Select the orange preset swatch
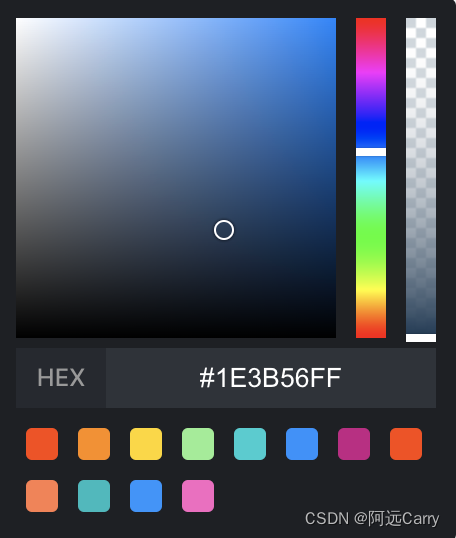The height and width of the screenshot is (538, 456). (x=94, y=444)
